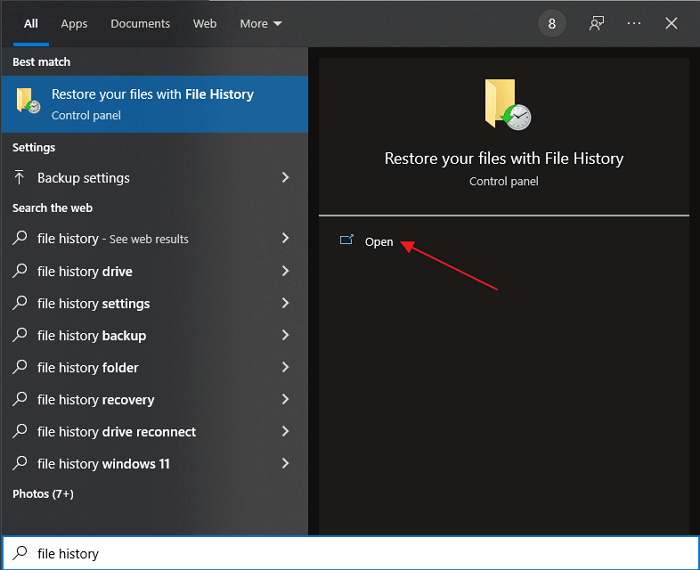Screen dimensions: 700x570
Task: Click the Backup settings upload icon
Action: click(x=19, y=178)
